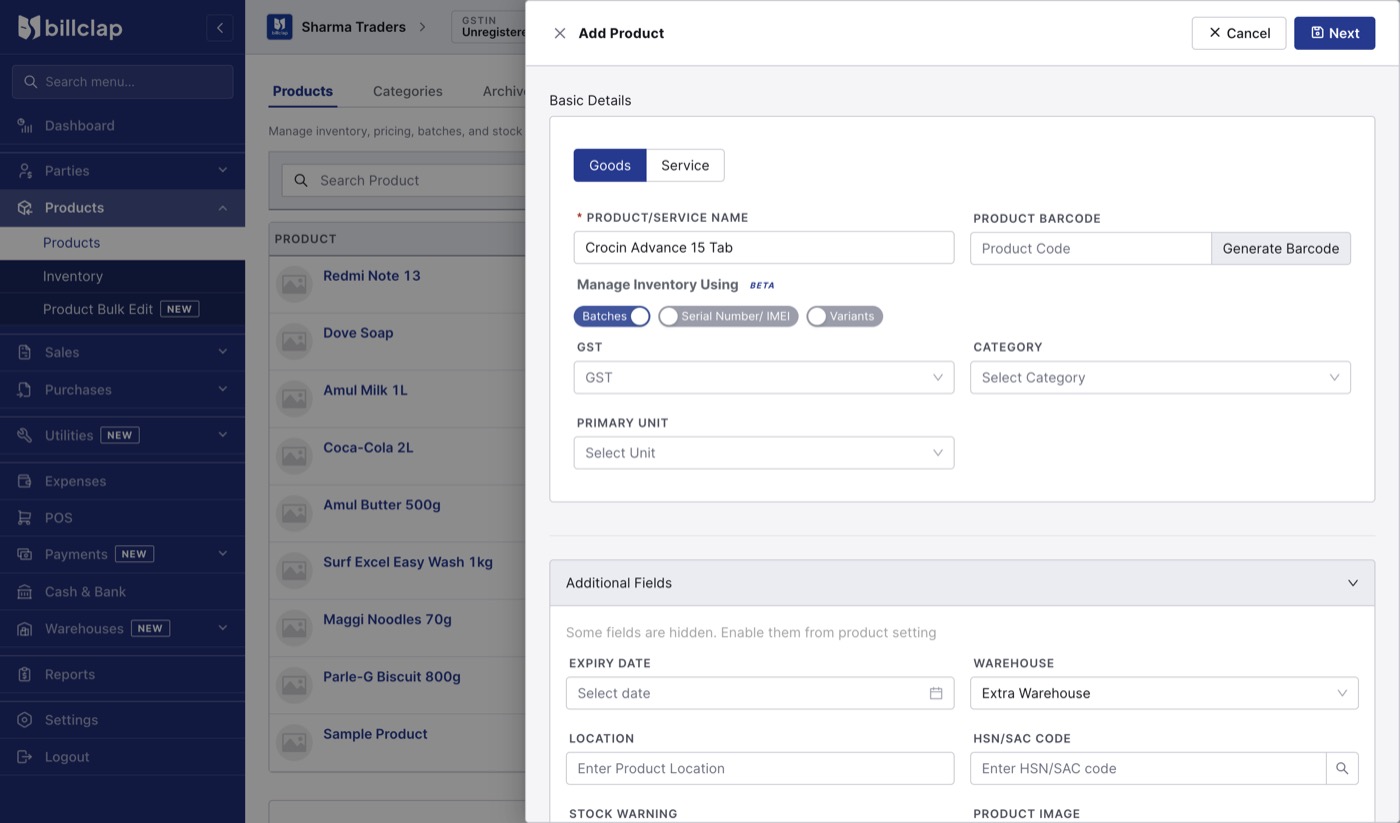Expand the Parties sidebar menu
Image resolution: width=1400 pixels, height=823 pixels.
click(x=122, y=171)
